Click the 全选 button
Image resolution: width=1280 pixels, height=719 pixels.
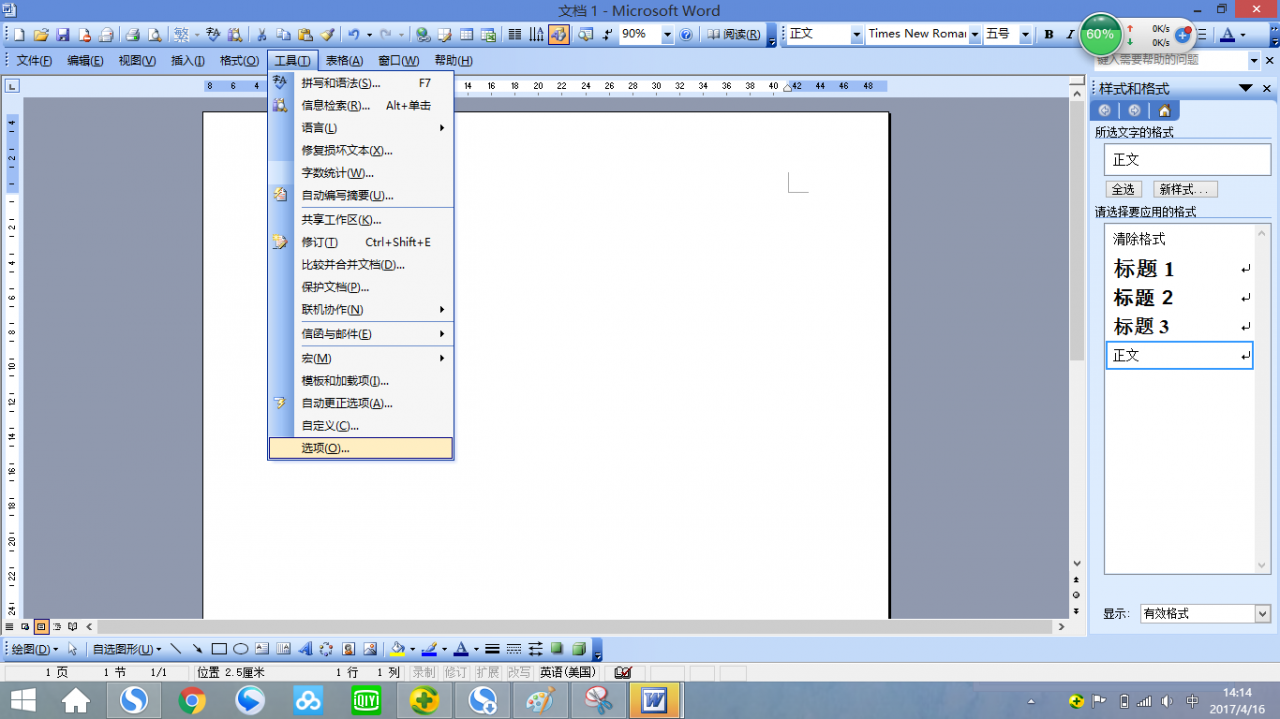(1123, 189)
